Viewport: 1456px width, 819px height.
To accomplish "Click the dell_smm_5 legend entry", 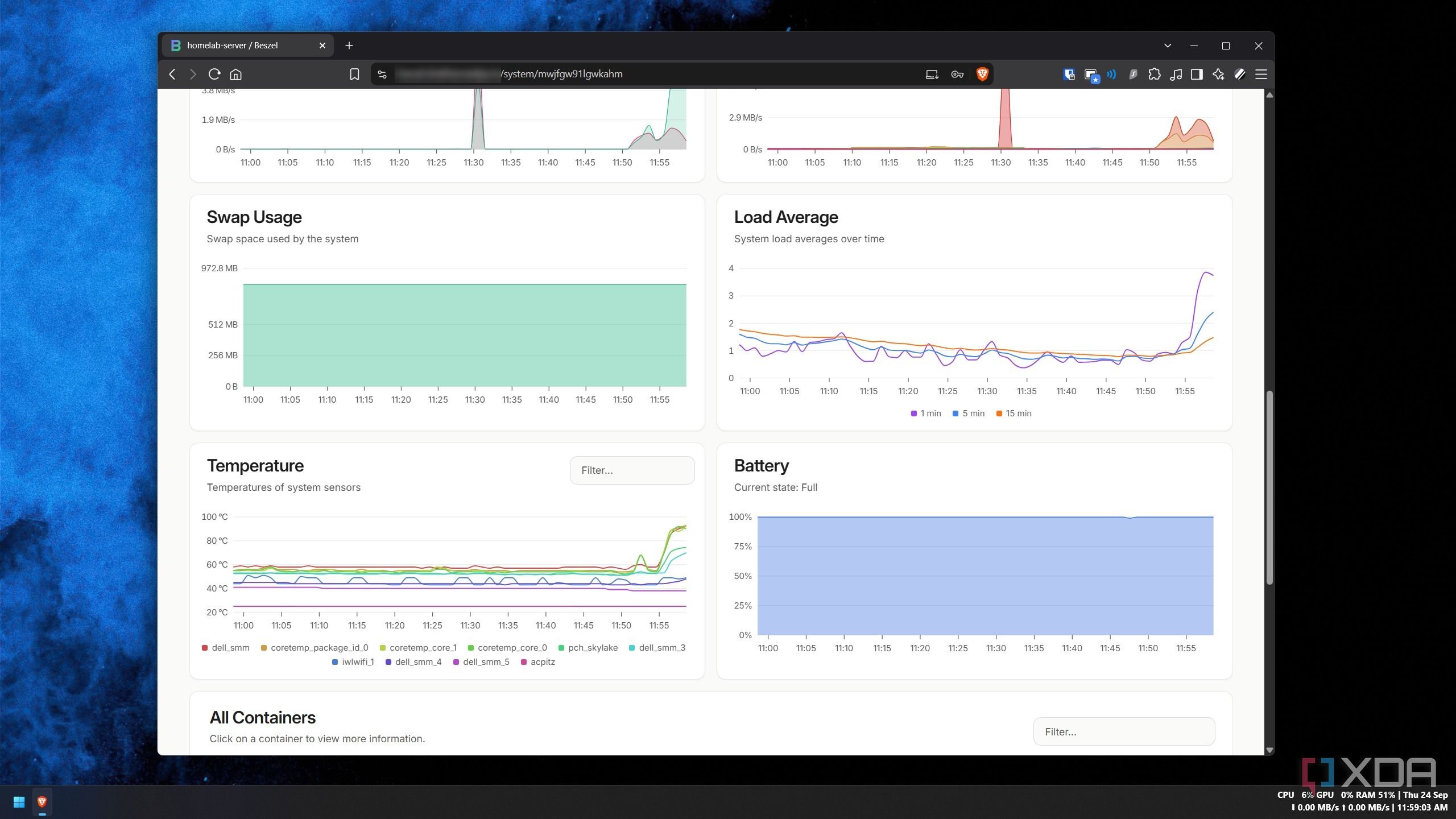I will [481, 662].
